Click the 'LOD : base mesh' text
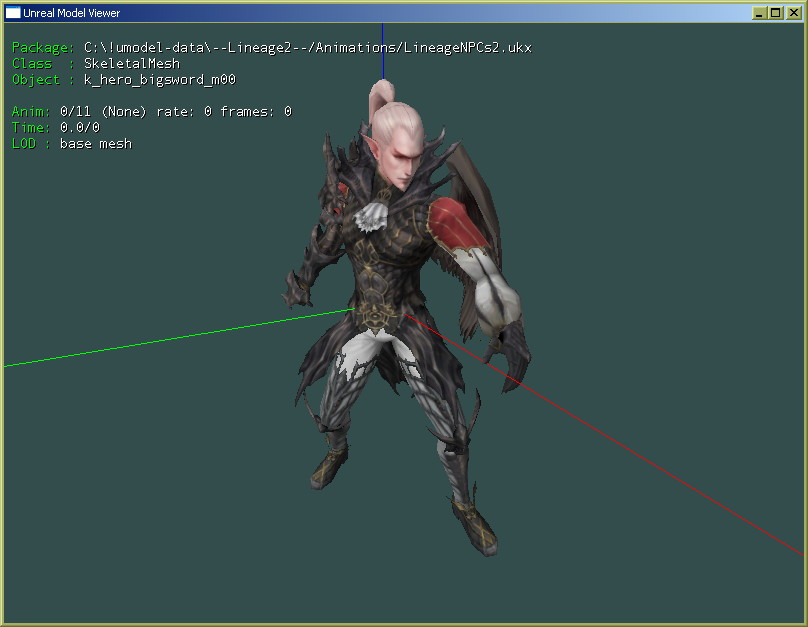 coord(72,144)
